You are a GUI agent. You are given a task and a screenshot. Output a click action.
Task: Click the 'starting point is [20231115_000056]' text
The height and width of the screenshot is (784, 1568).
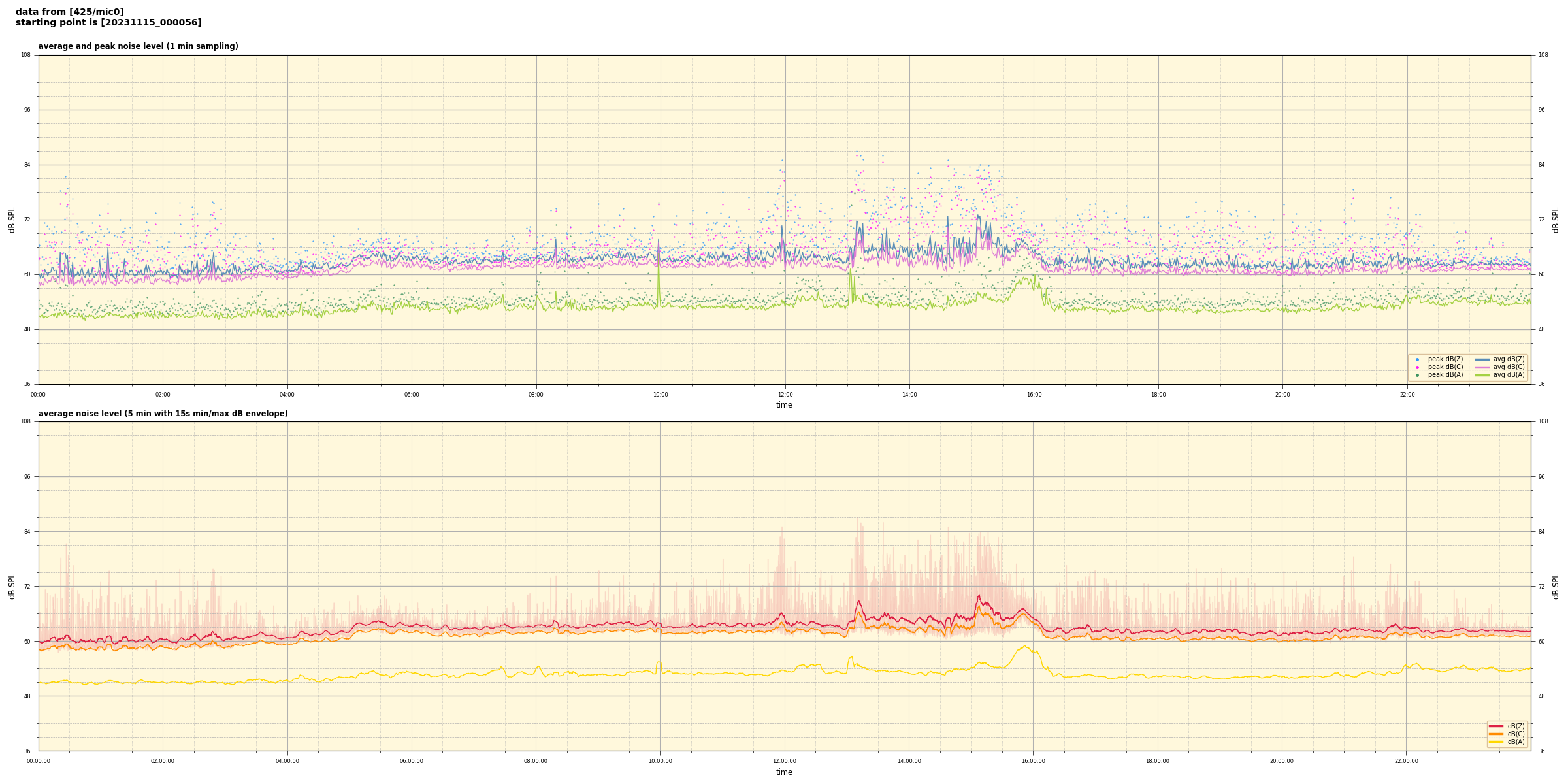click(108, 23)
